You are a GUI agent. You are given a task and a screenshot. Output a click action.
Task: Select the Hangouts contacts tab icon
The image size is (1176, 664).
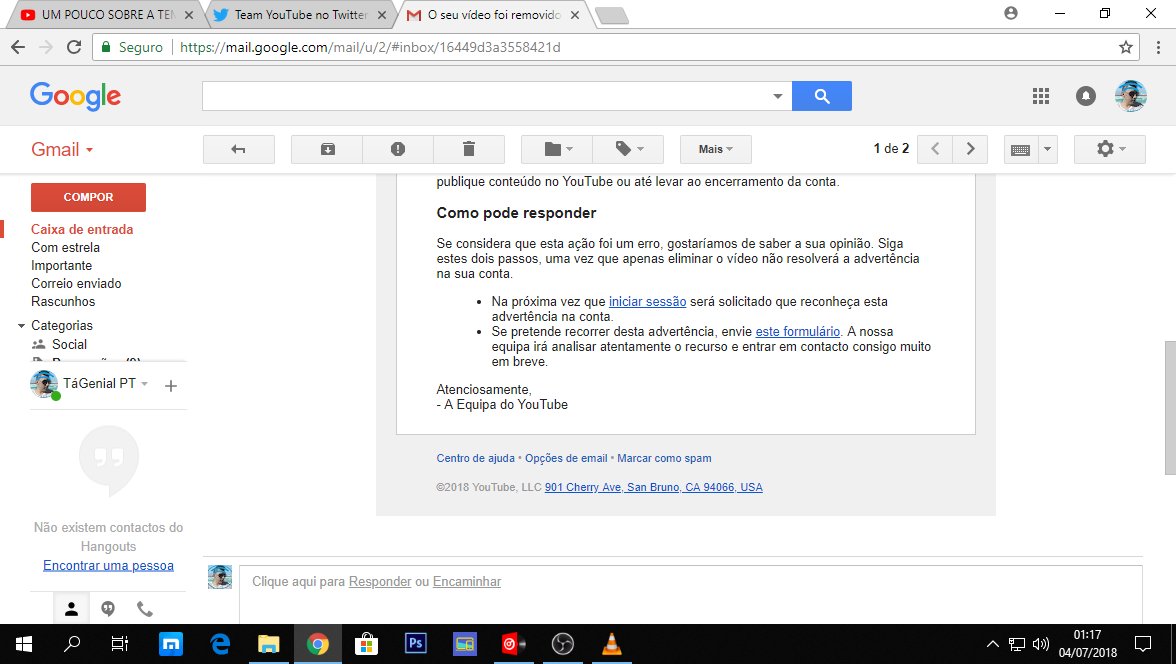point(71,609)
